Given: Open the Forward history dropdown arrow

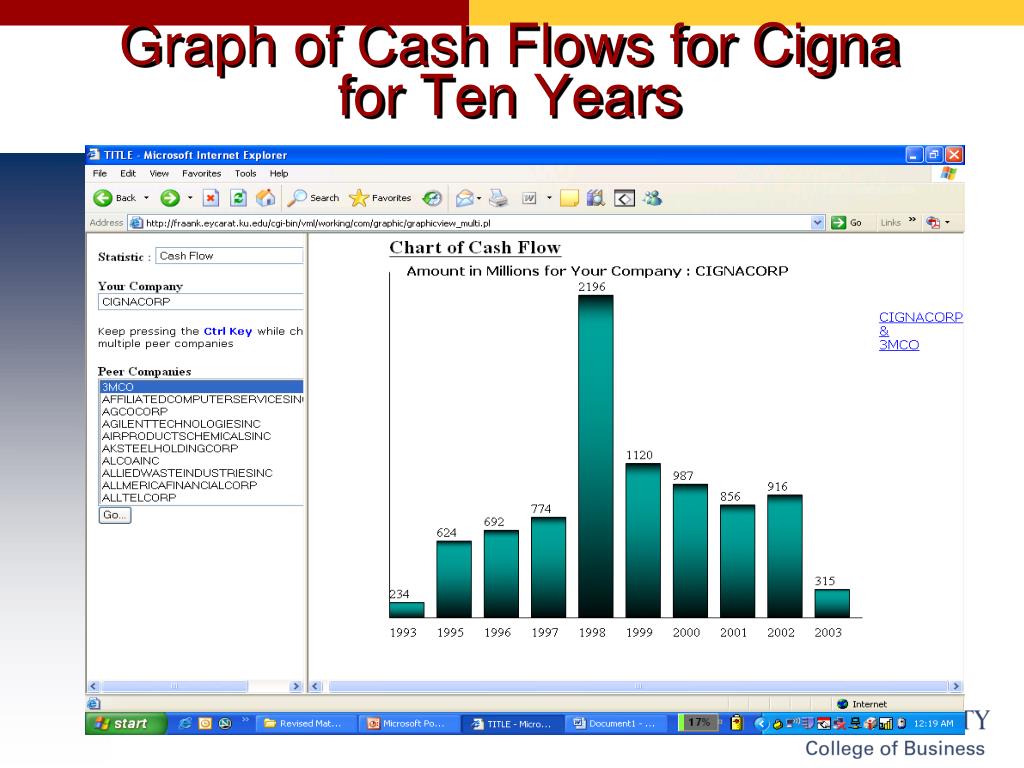Looking at the screenshot, I should pos(190,198).
